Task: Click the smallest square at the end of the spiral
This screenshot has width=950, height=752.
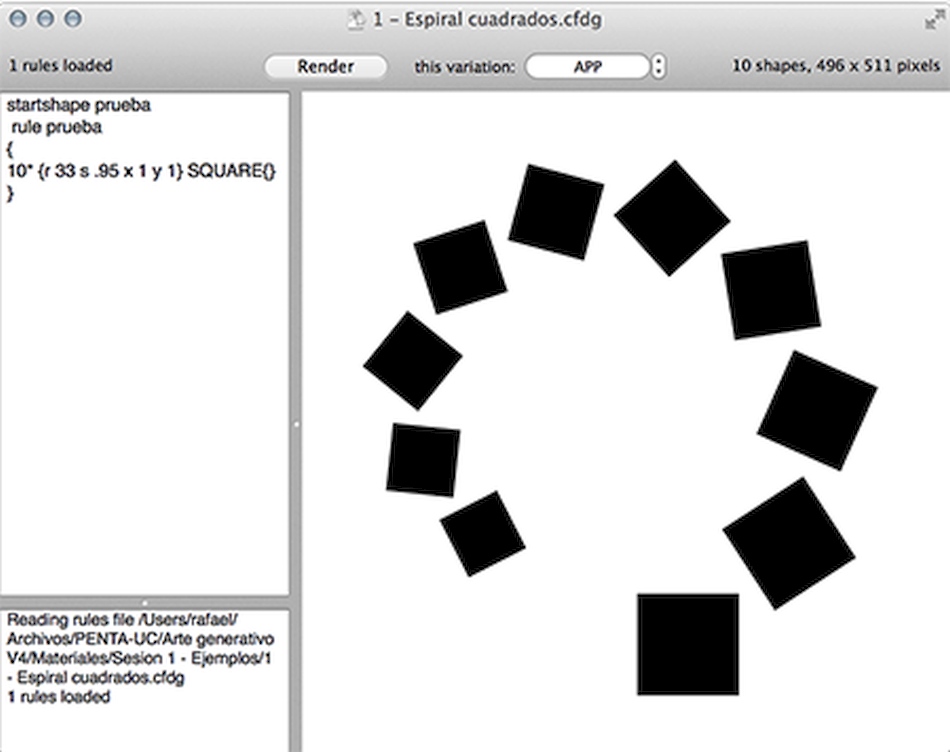Action: 482,533
